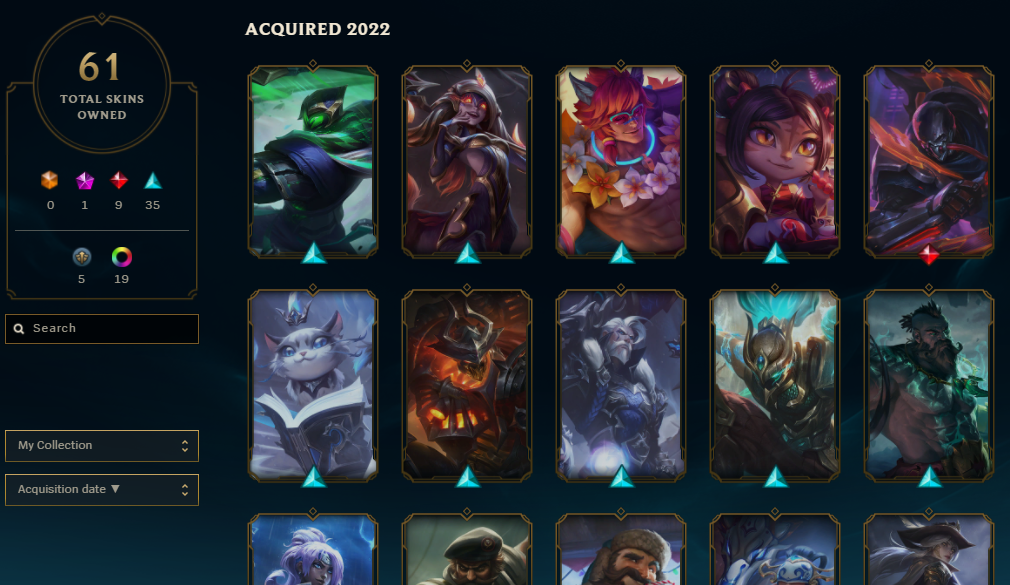Open the hooded fox-woman skin card
This screenshot has width=1010, height=585.
coord(467,161)
